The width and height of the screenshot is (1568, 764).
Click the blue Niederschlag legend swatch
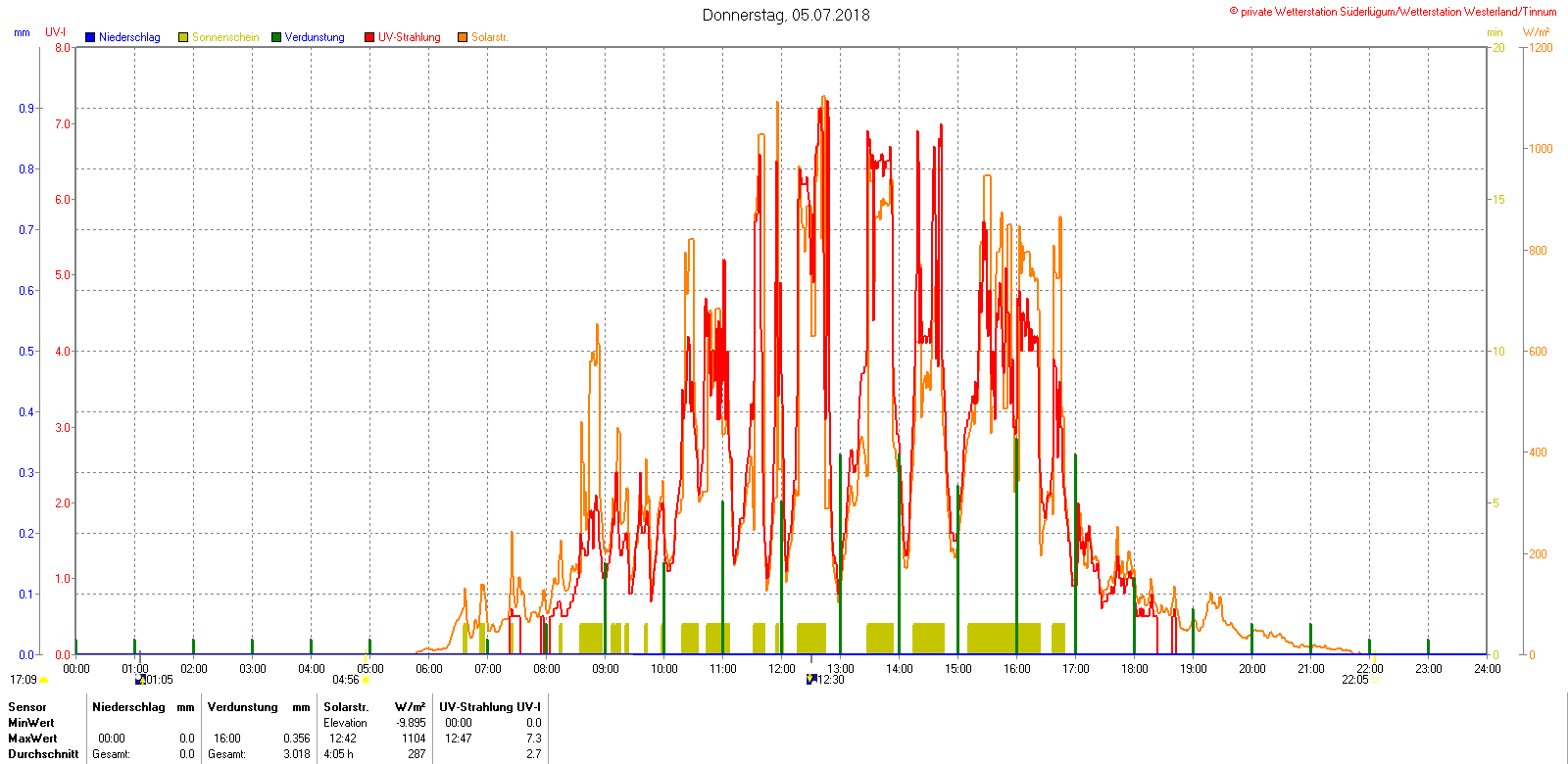click(90, 37)
